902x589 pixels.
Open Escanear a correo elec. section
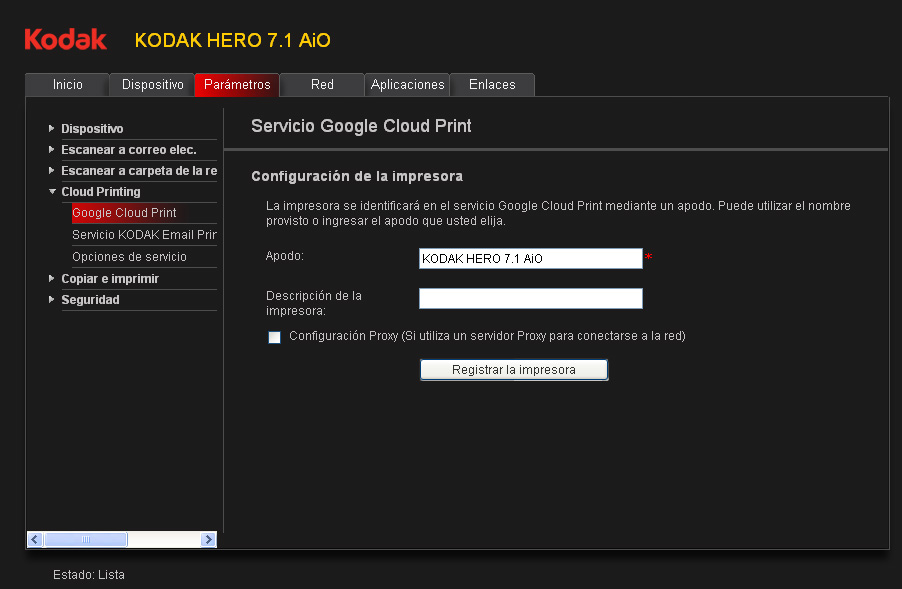129,150
